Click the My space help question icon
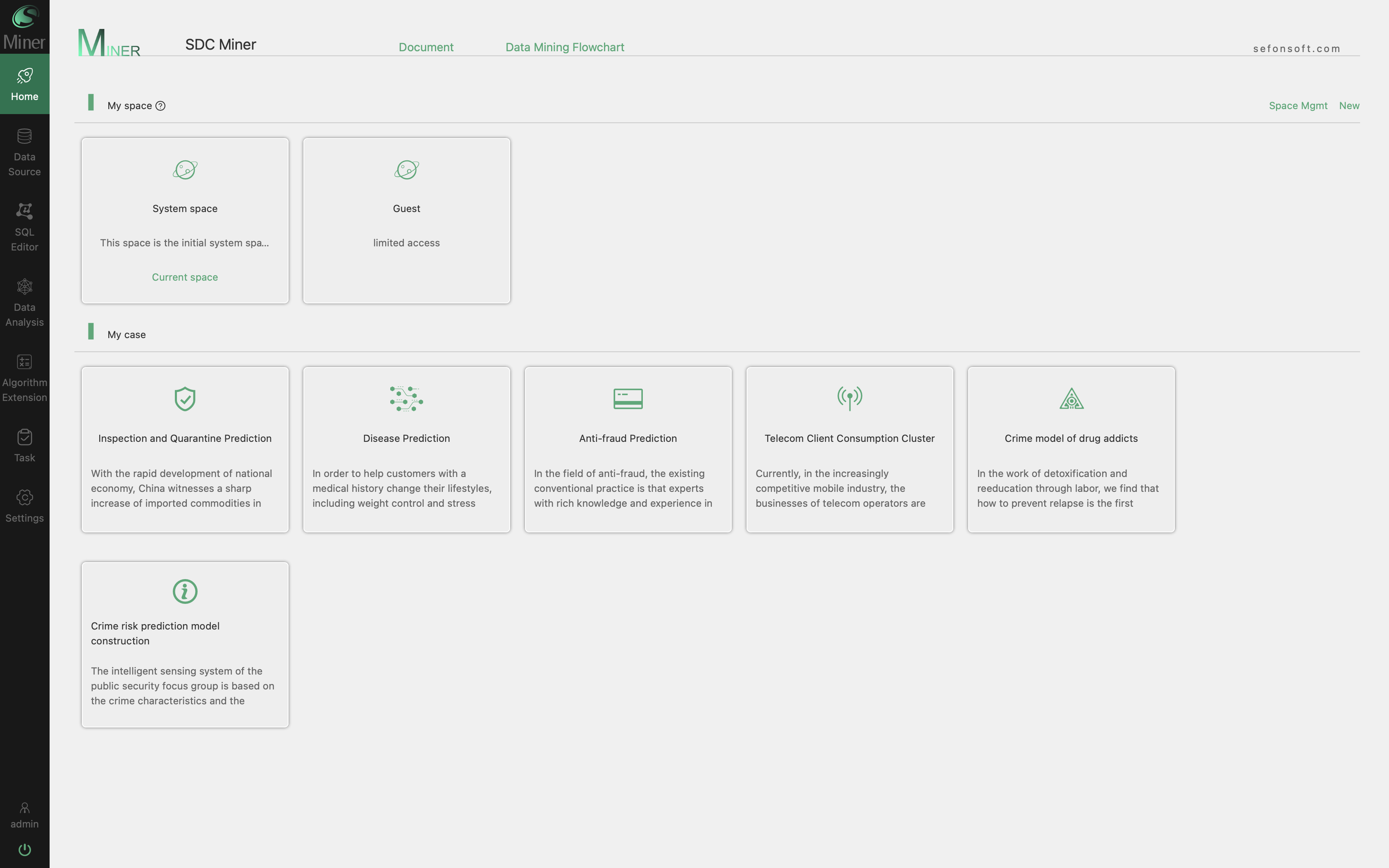The height and width of the screenshot is (868, 1389). pyautogui.click(x=161, y=106)
